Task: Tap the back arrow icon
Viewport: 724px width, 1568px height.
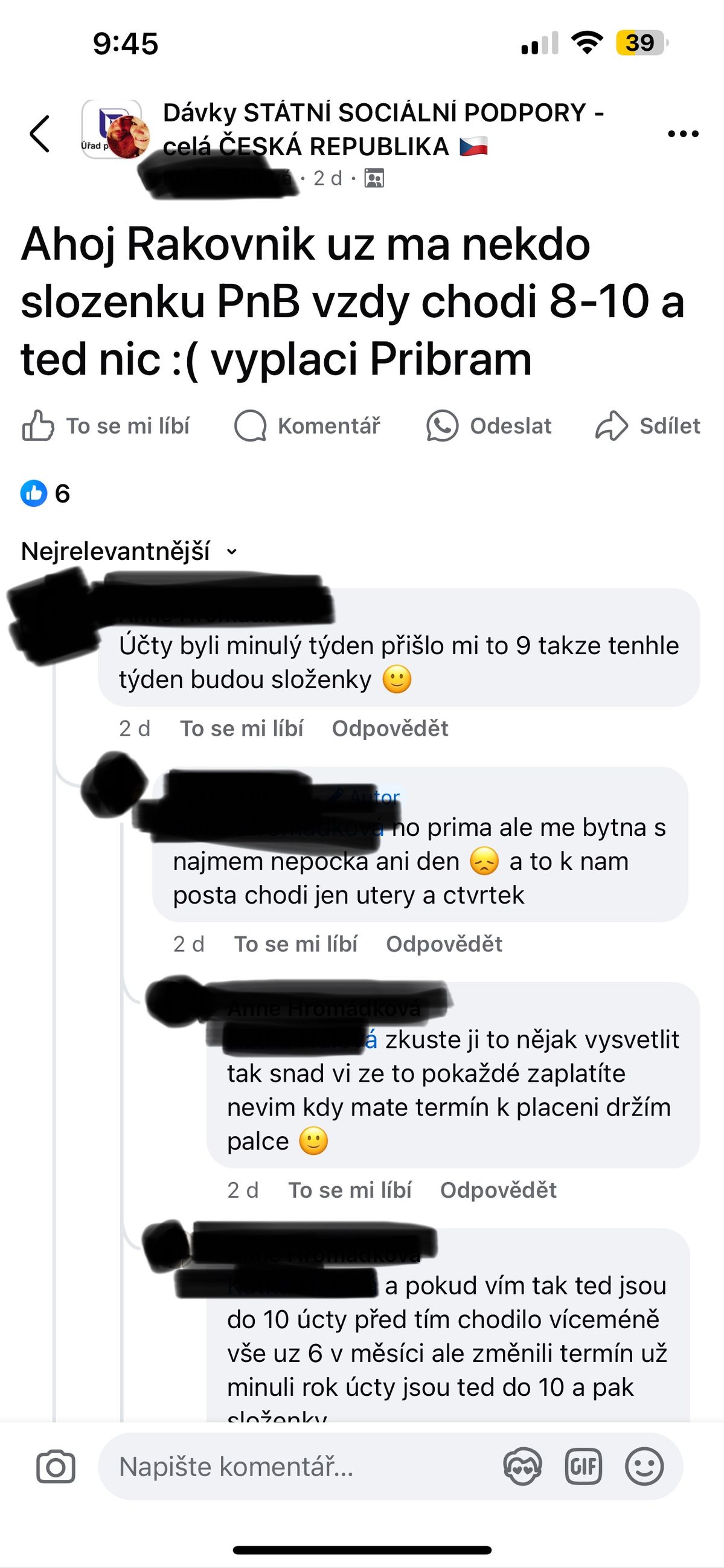Action: tap(39, 133)
